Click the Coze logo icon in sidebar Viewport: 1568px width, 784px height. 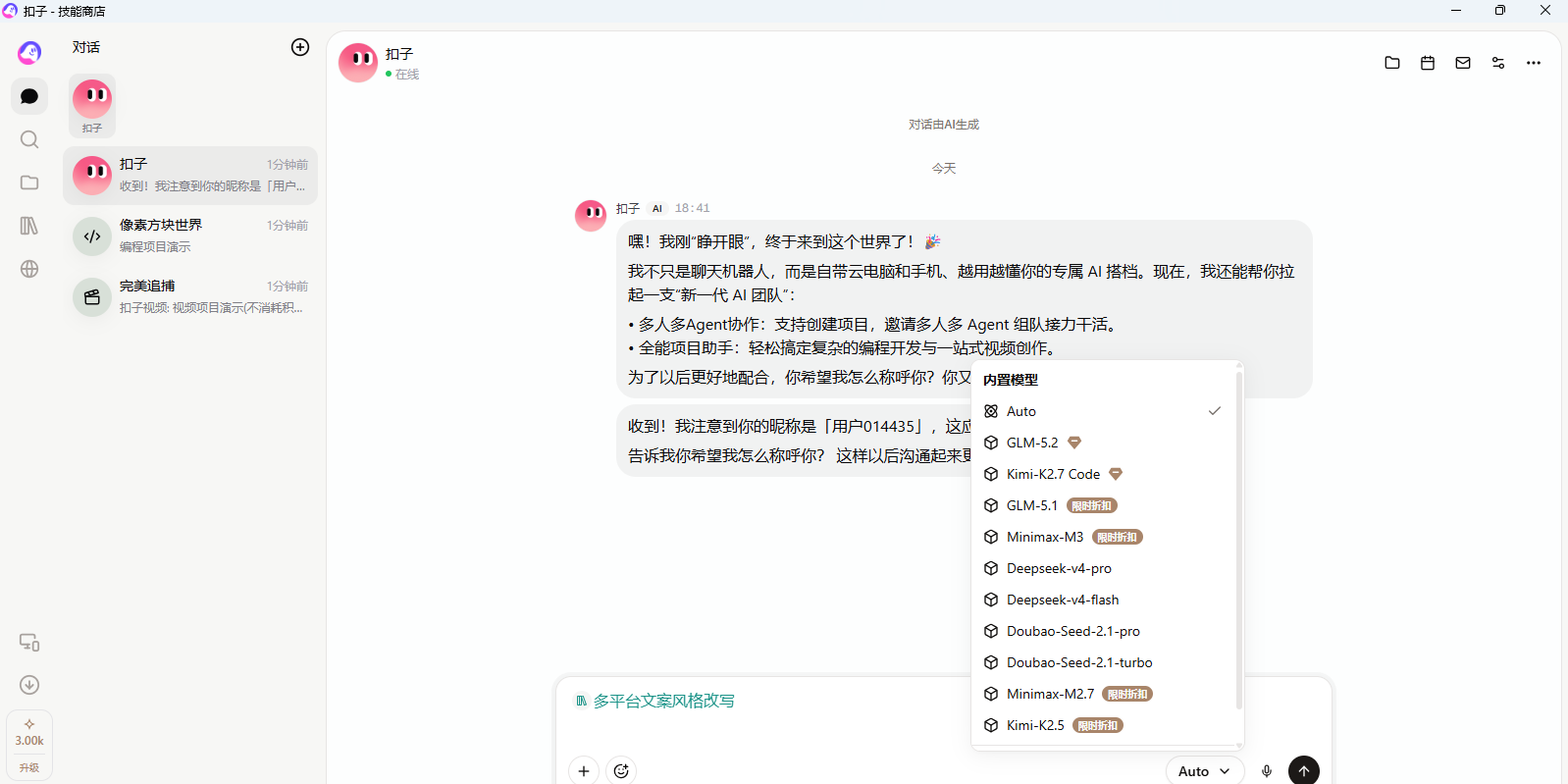29,52
